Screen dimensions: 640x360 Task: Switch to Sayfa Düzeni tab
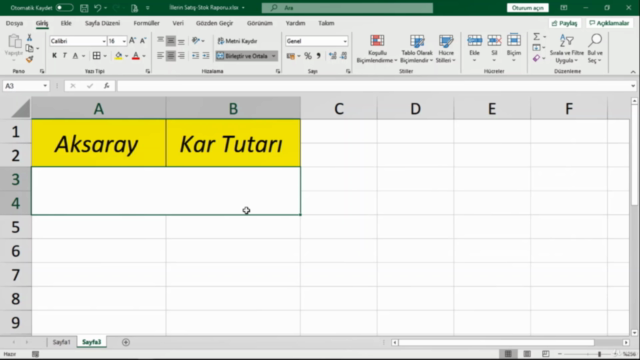[x=102, y=23]
